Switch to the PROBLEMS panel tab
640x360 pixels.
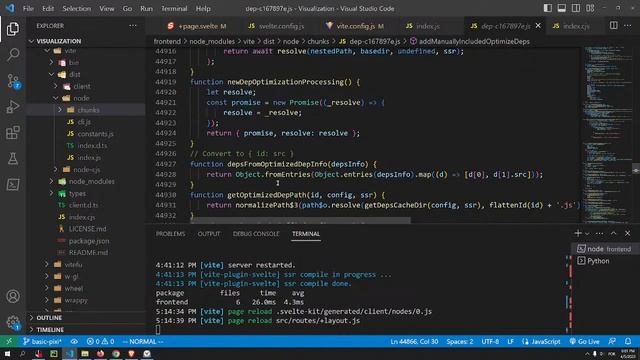170,234
